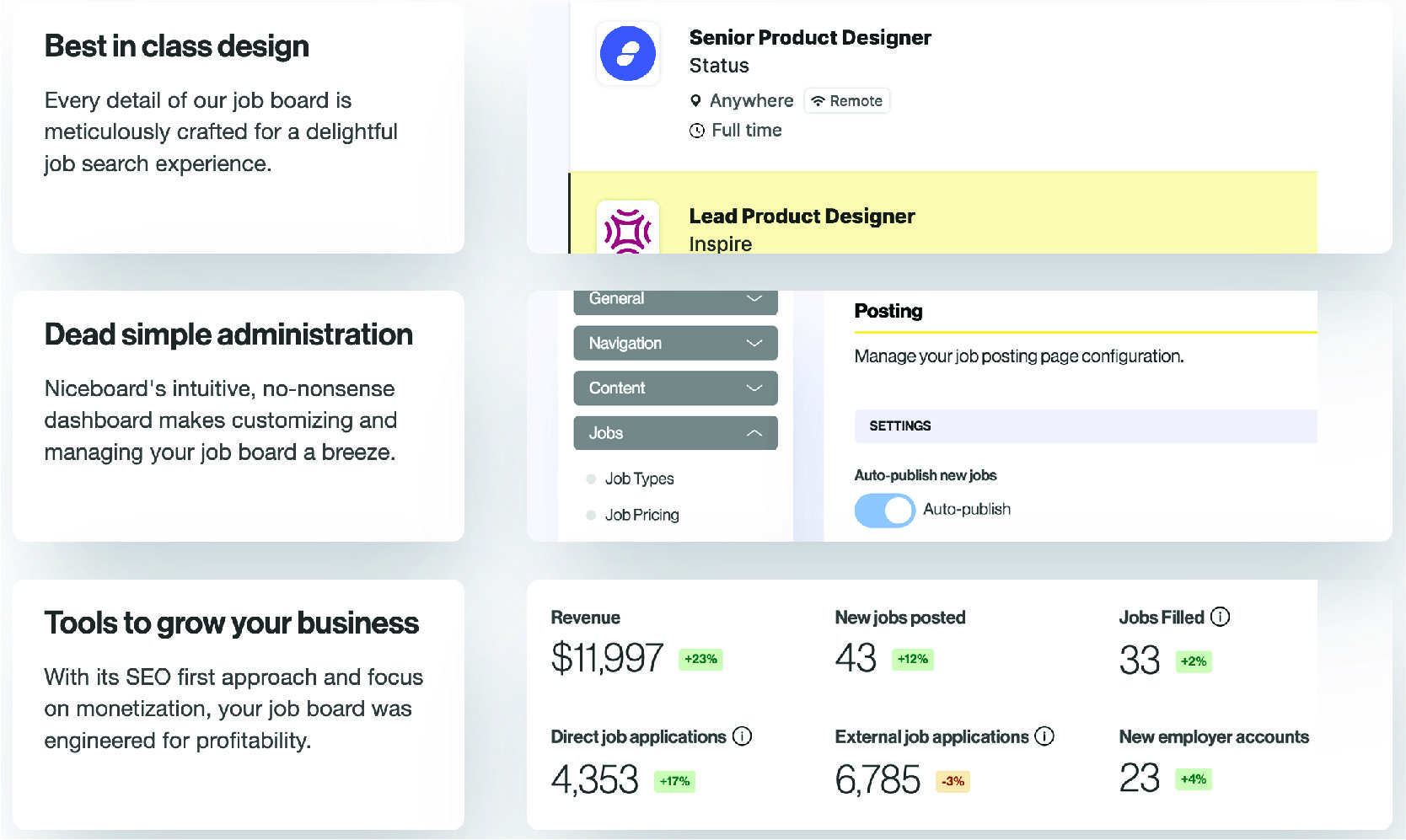Screen dimensions: 1406x840
Task: Collapse the Jobs section chevron
Action: tap(754, 432)
